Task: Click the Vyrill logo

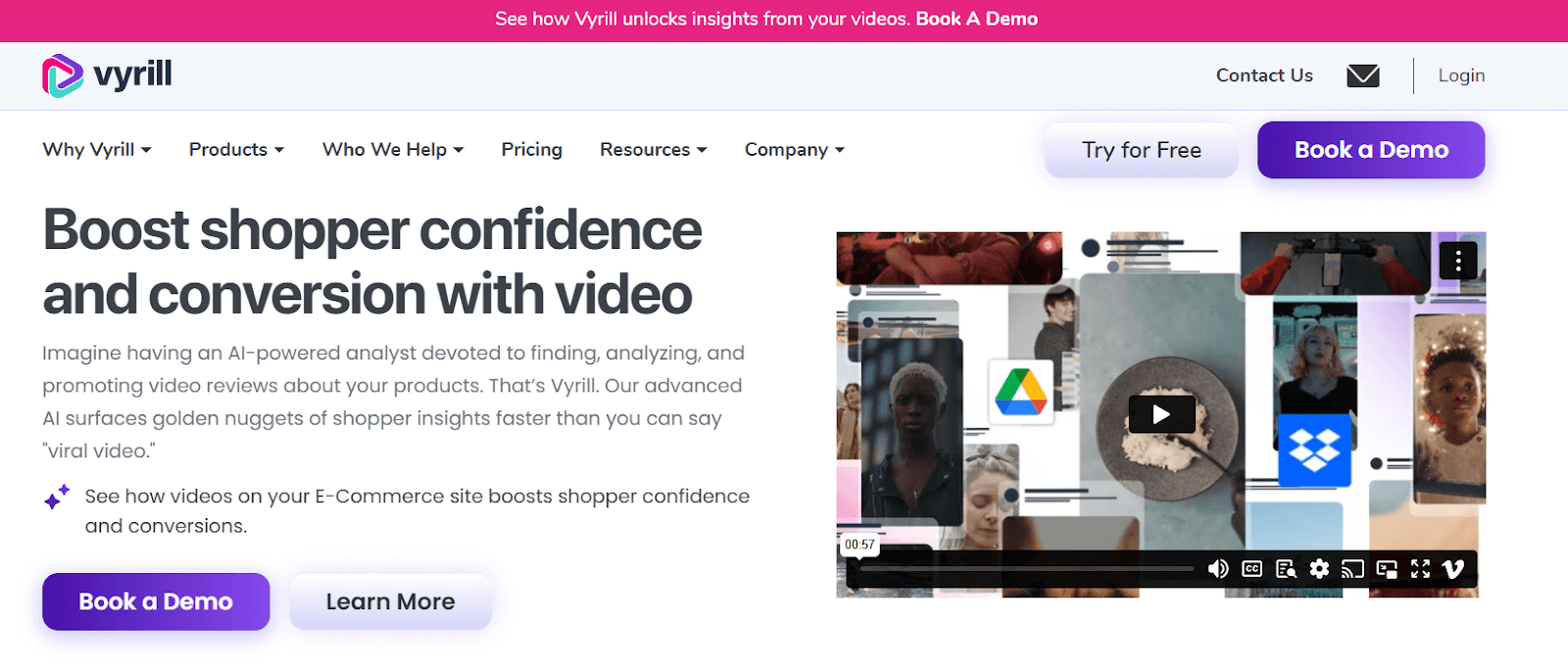Action: [x=107, y=75]
